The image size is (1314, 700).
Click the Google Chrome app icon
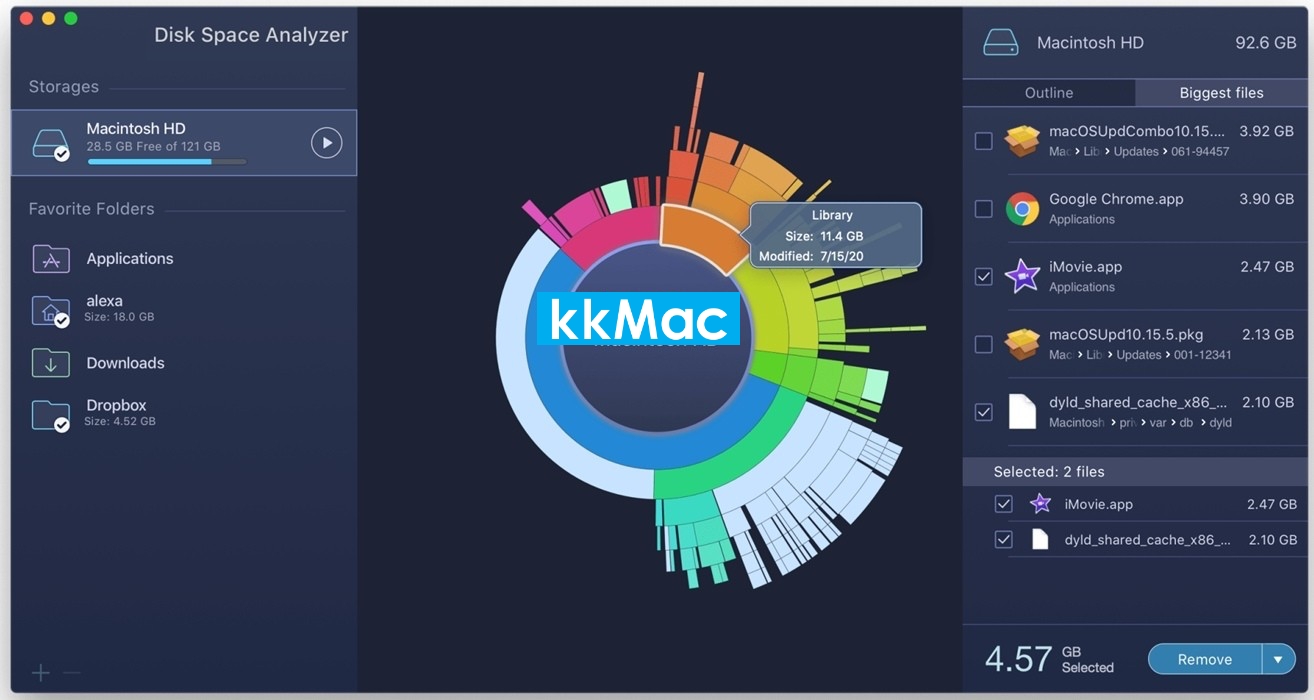(1022, 208)
